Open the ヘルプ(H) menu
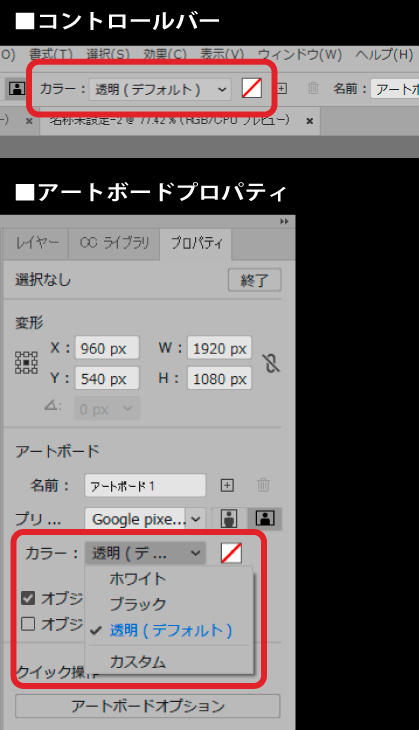 [x=385, y=54]
